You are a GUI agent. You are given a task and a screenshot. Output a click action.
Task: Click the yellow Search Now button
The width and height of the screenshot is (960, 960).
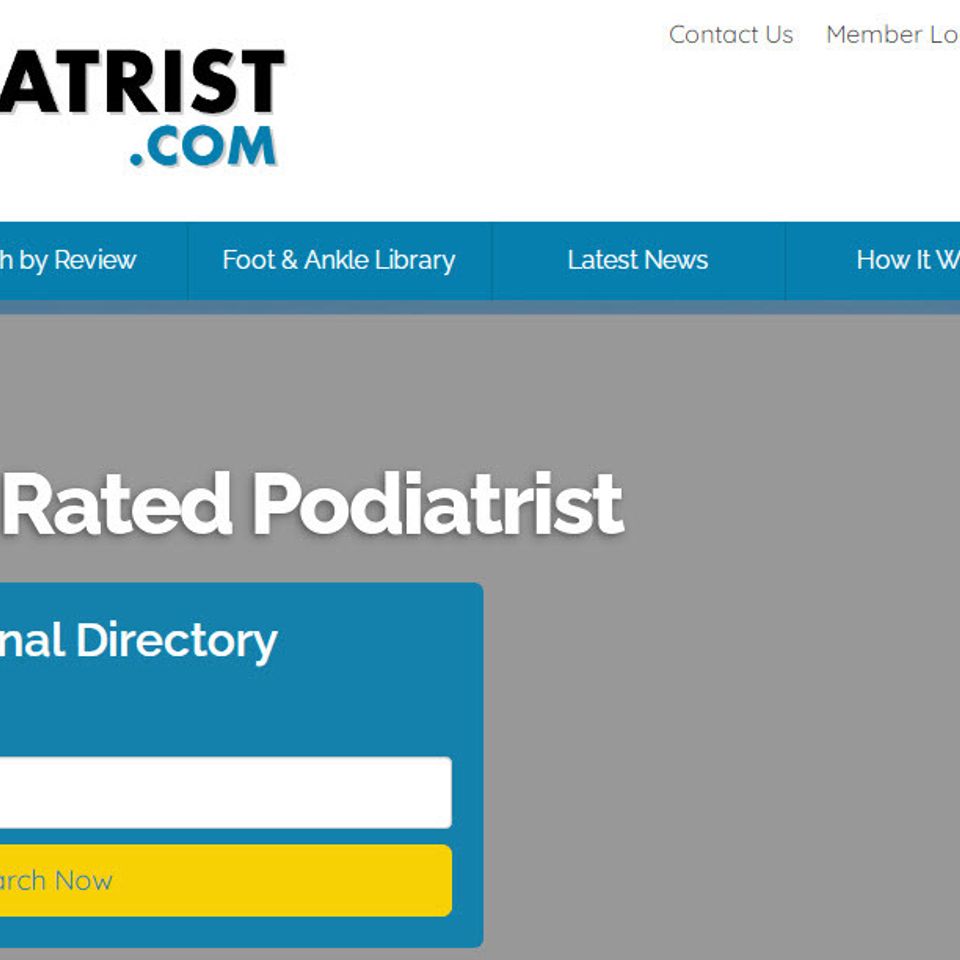[226, 880]
